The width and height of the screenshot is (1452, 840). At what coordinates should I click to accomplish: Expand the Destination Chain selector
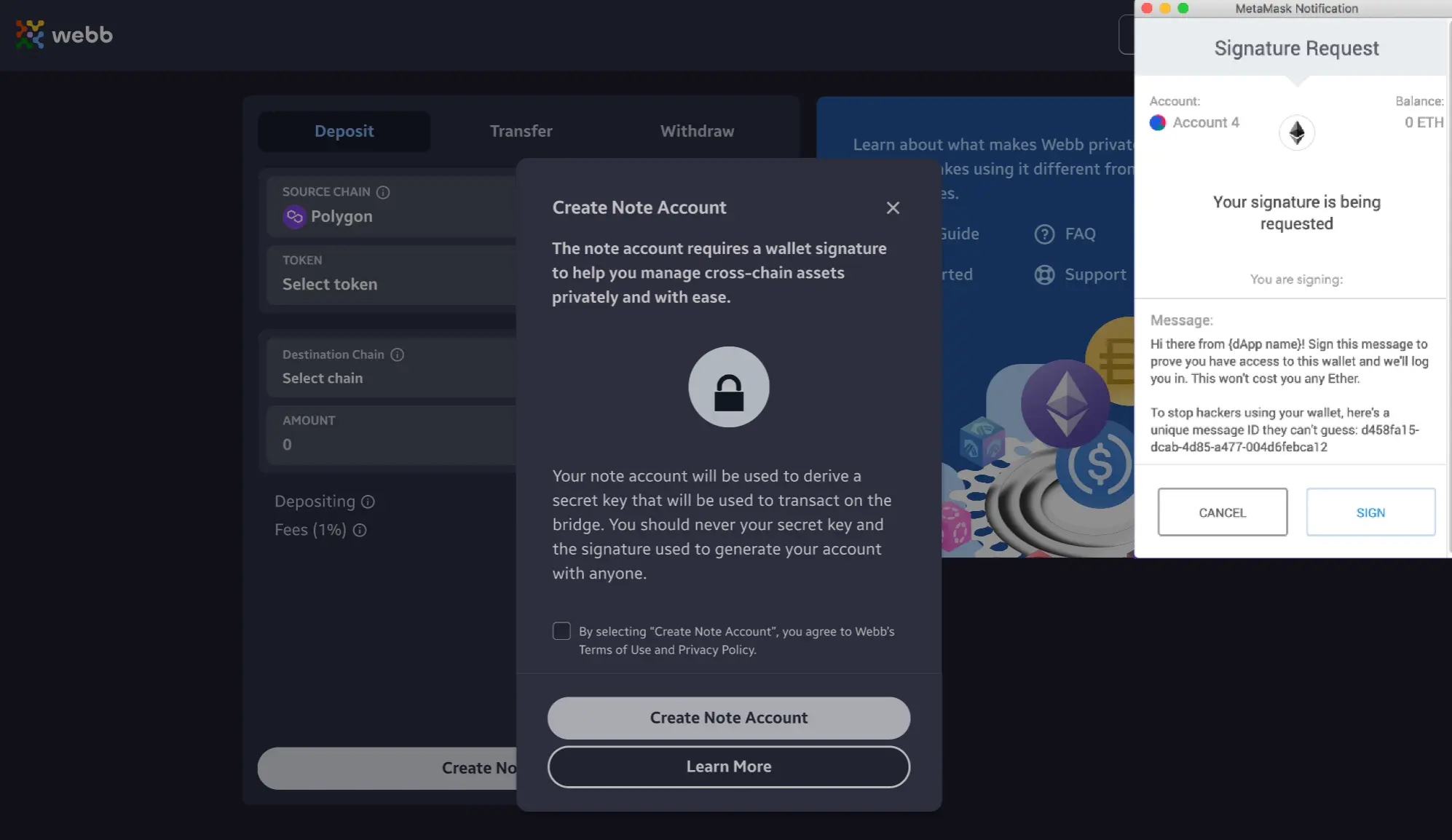coord(322,377)
